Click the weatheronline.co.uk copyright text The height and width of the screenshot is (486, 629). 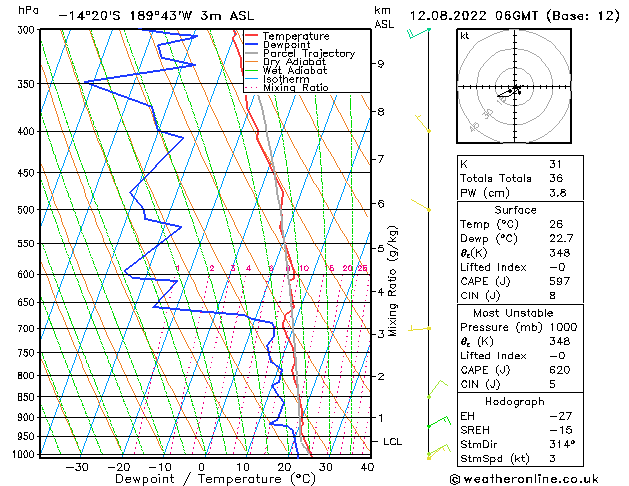(524, 479)
